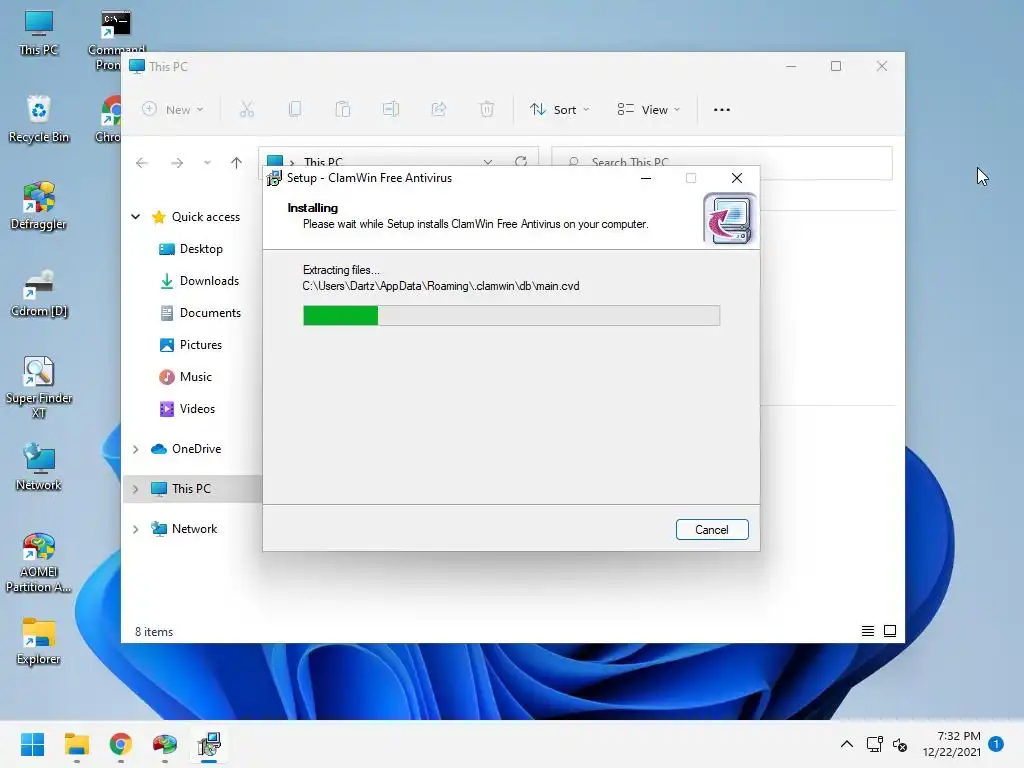Refresh the This PC view
Screen dimensions: 1024x768
520,161
